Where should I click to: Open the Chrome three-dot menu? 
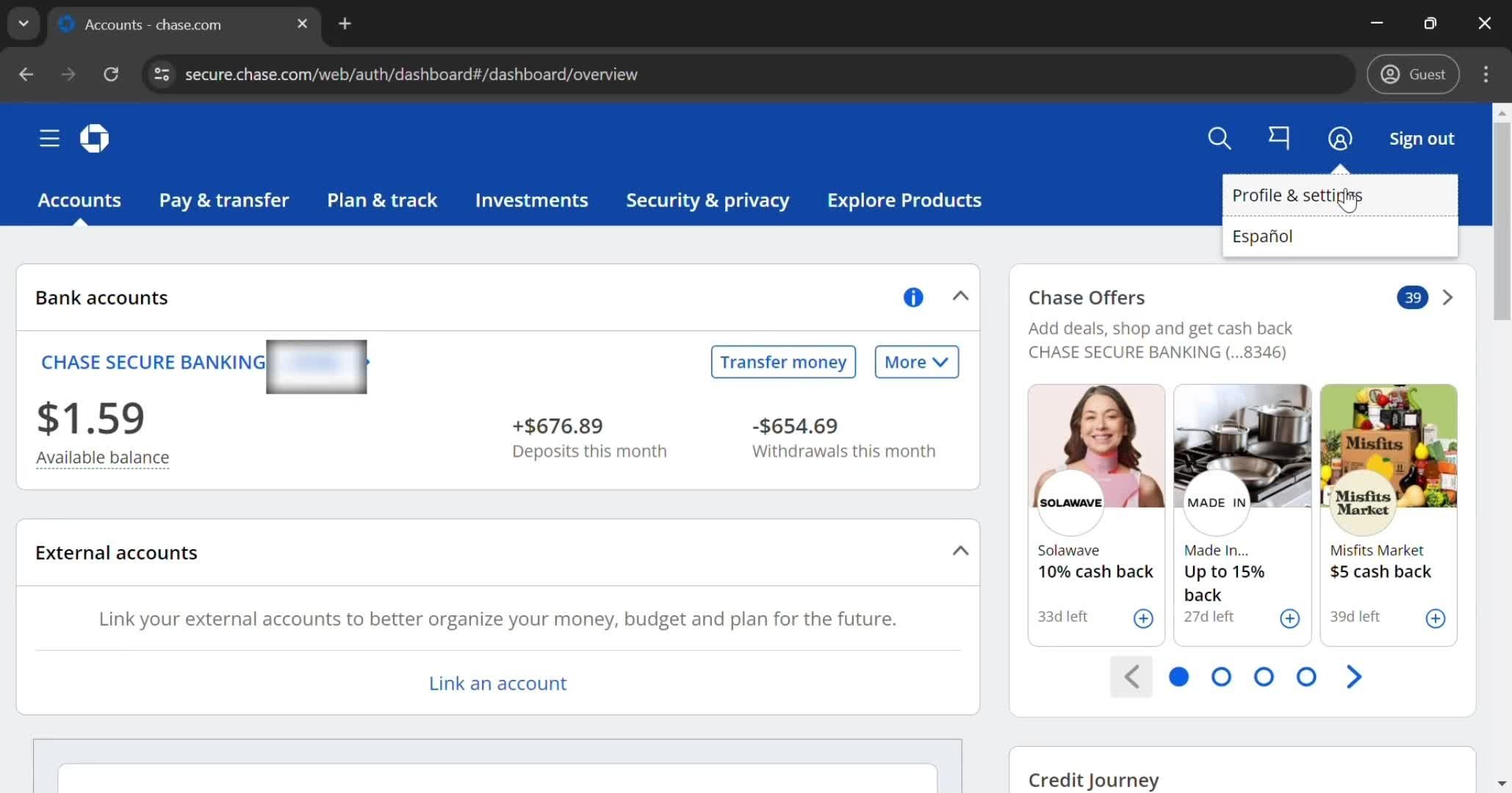1486,74
